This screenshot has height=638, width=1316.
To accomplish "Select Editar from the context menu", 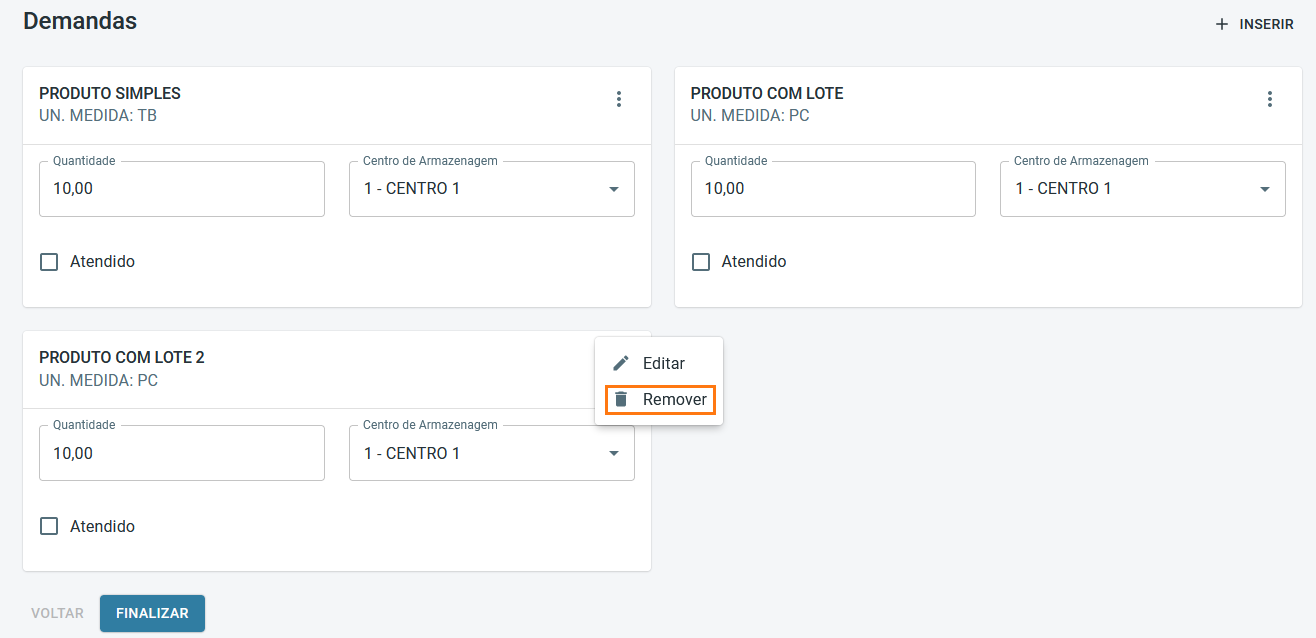I will pos(663,363).
